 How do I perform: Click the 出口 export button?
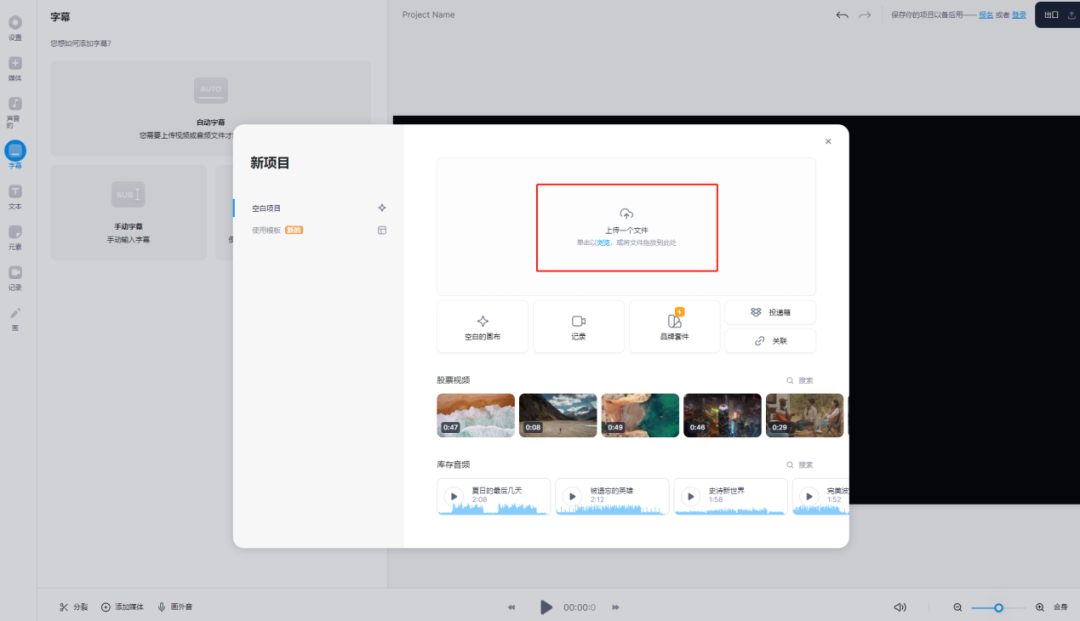point(1049,15)
